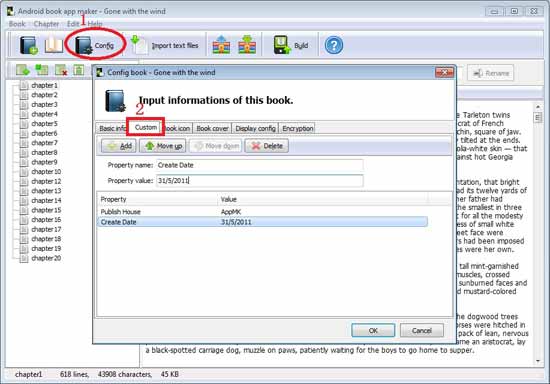Select chapter2 in the chapter tree
The width and height of the screenshot is (550, 384).
pyautogui.click(x=44, y=95)
